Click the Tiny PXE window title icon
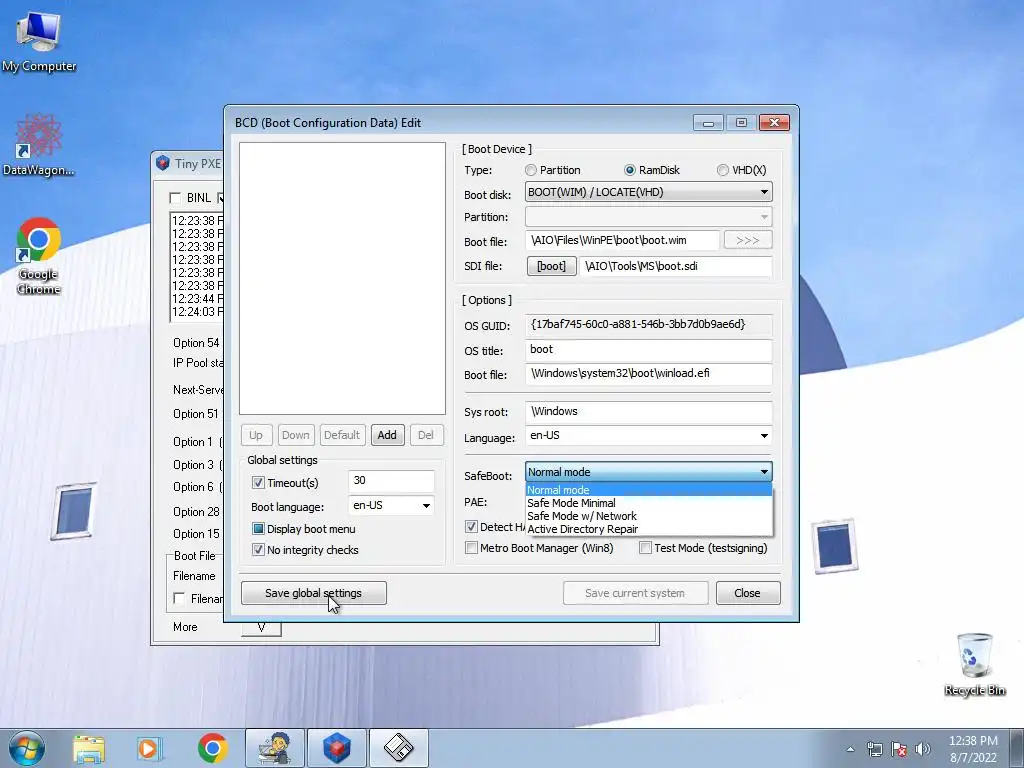 [x=163, y=163]
